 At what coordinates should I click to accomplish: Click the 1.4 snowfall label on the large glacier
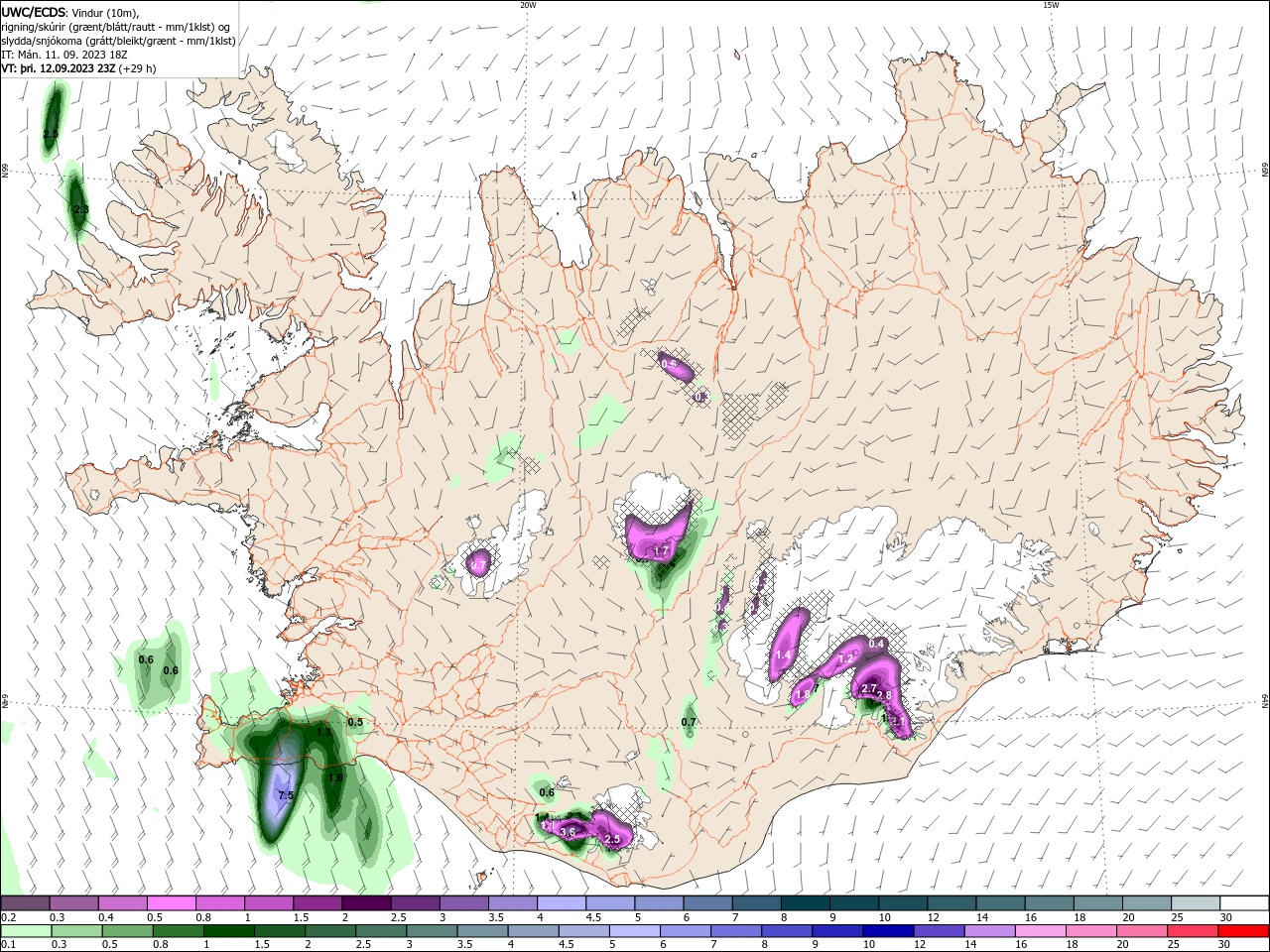pyautogui.click(x=783, y=654)
